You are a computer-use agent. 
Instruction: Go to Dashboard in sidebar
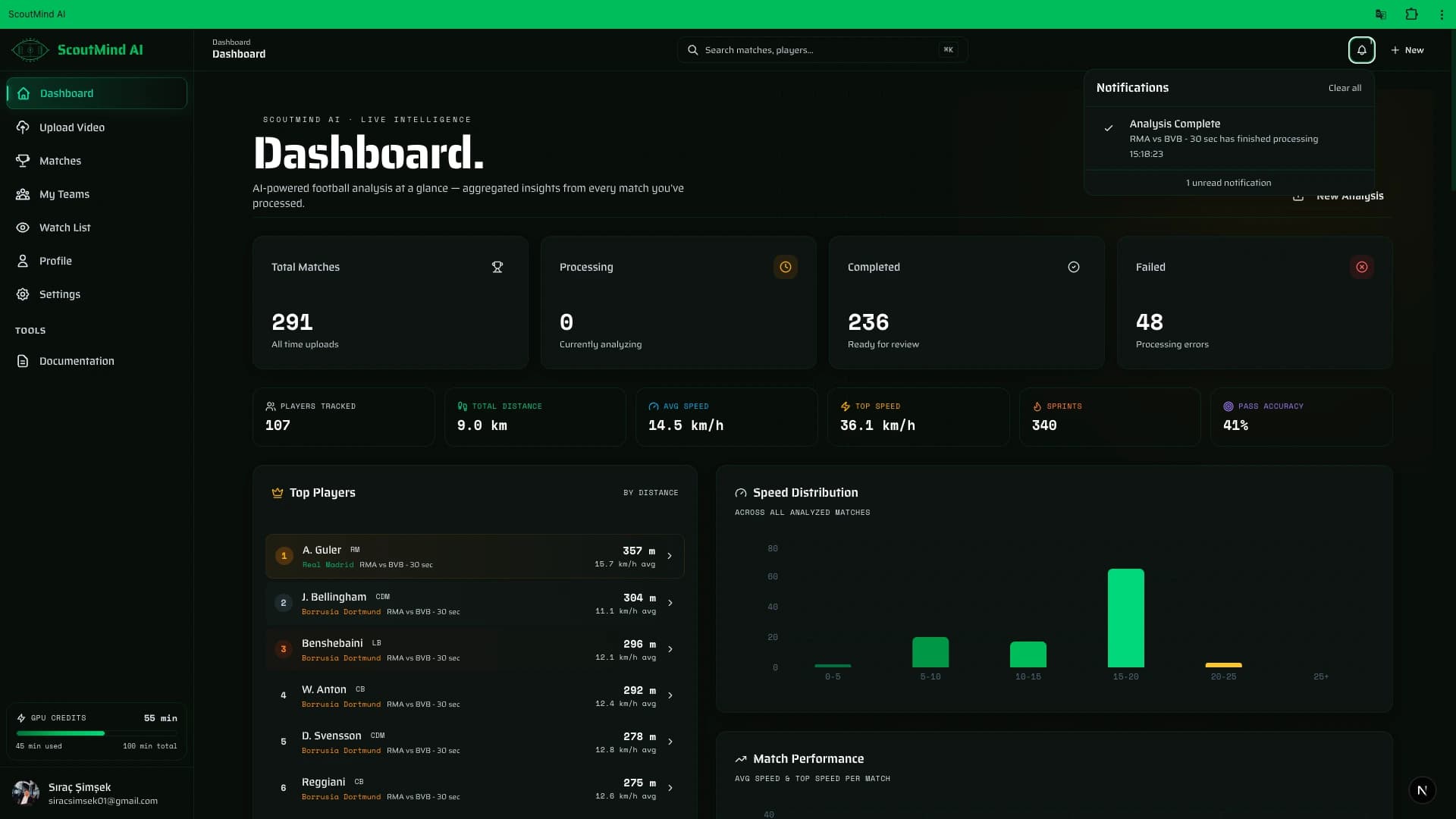pyautogui.click(x=96, y=93)
